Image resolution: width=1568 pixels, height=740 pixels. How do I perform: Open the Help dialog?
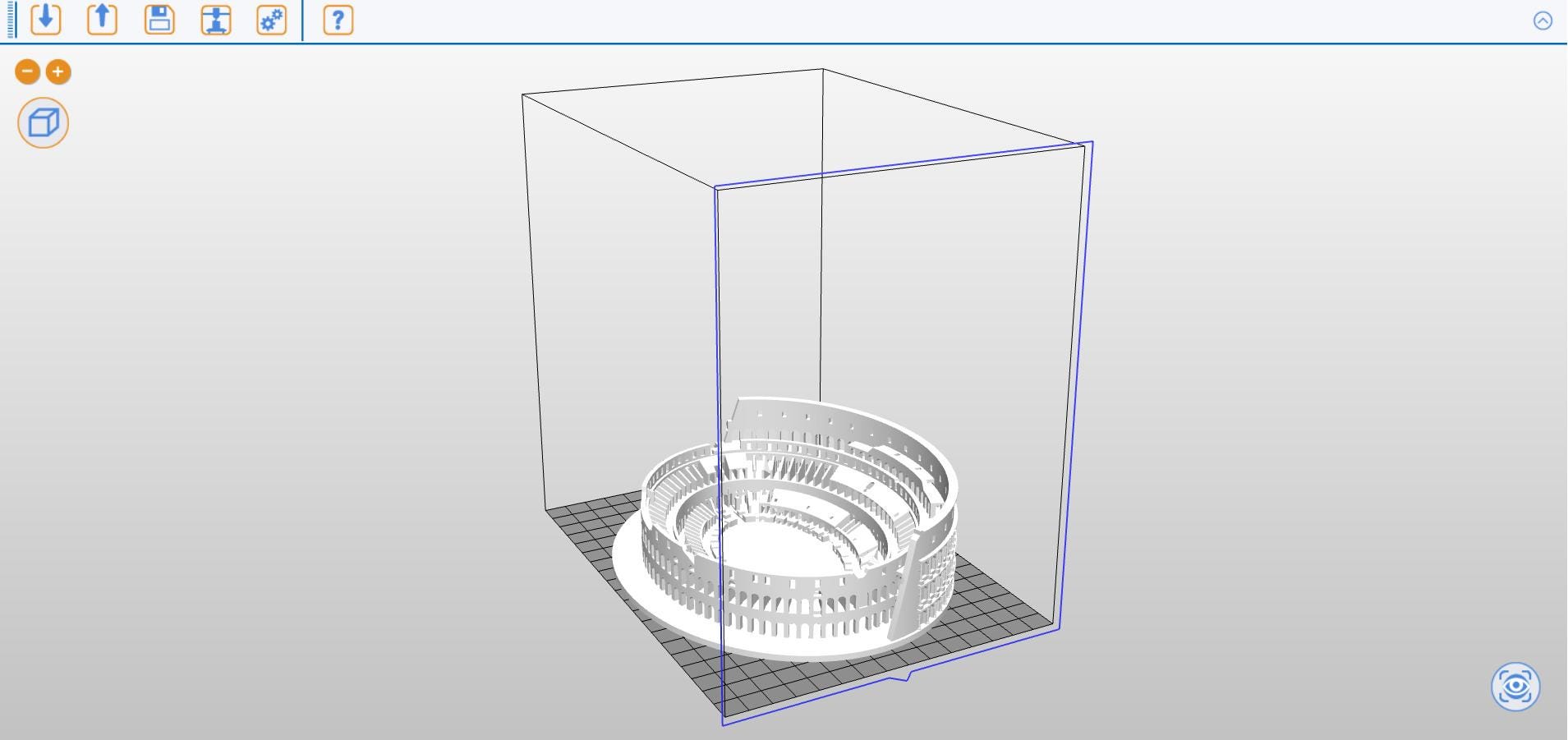[x=337, y=21]
